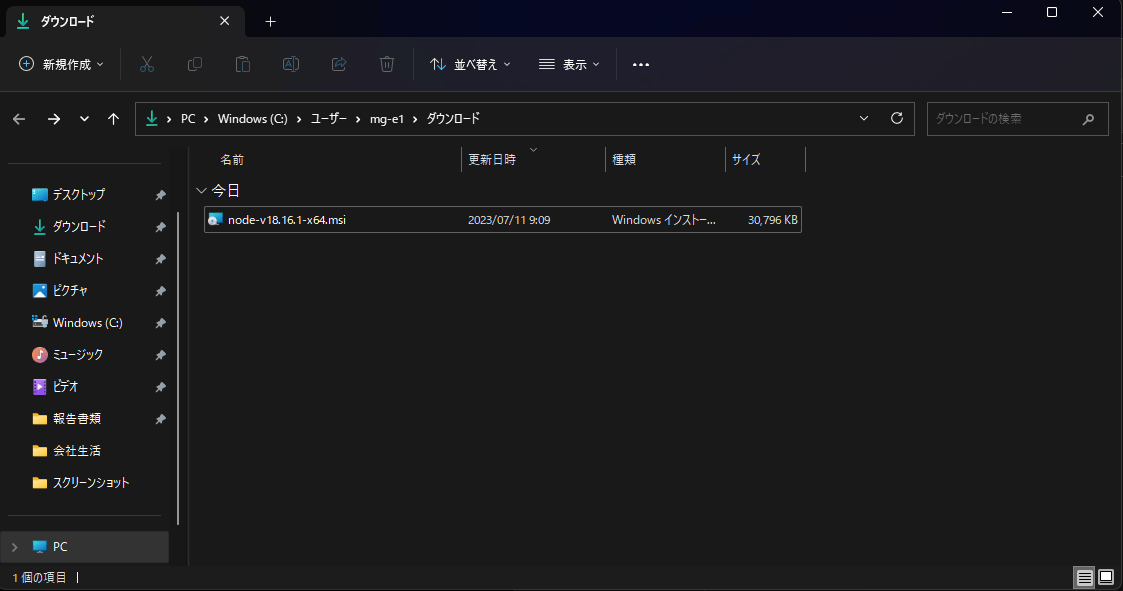Click Windows (C:) in the address breadcrumb

(x=253, y=119)
